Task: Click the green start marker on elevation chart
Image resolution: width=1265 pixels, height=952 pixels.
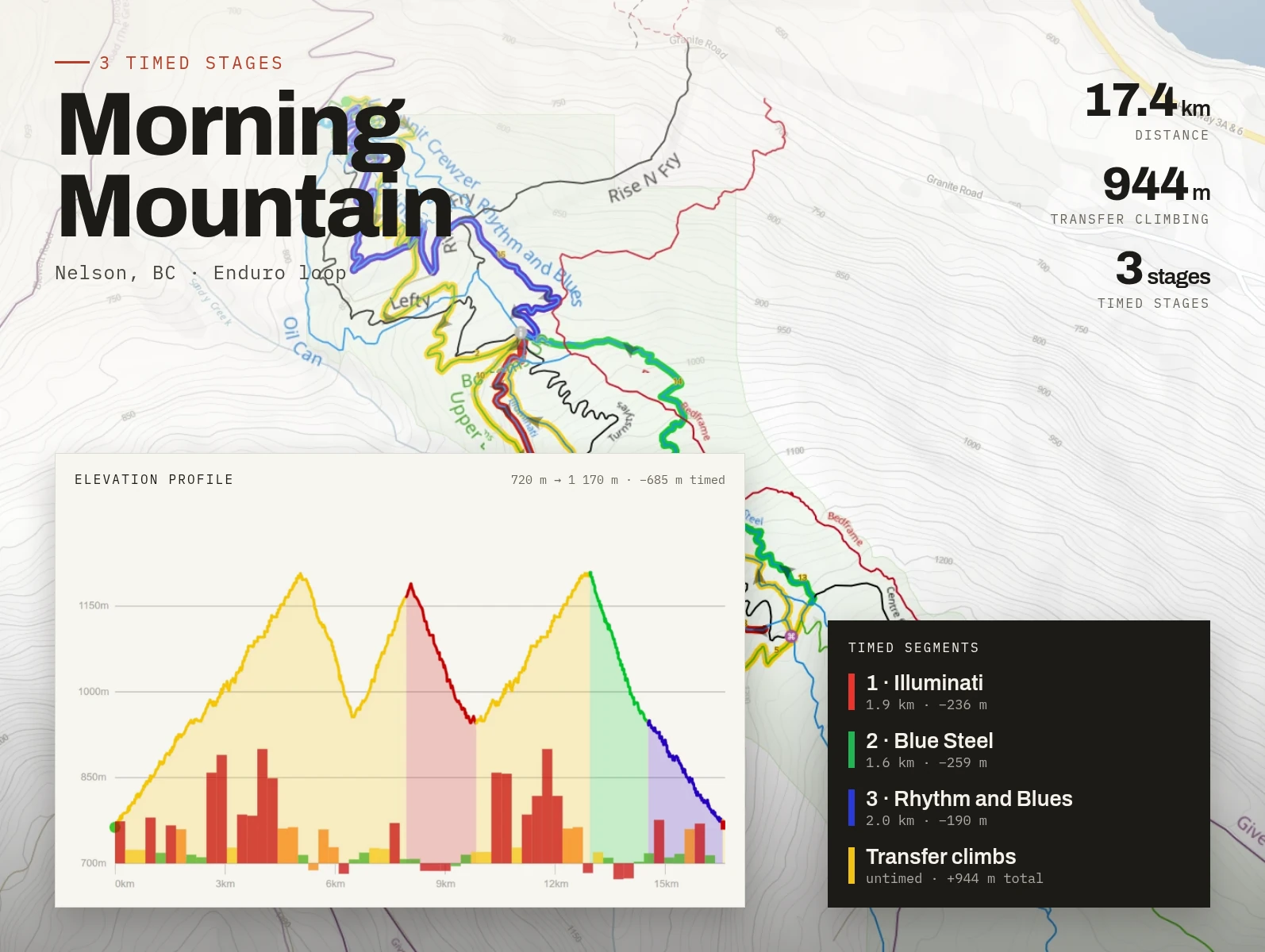Action: tap(113, 827)
